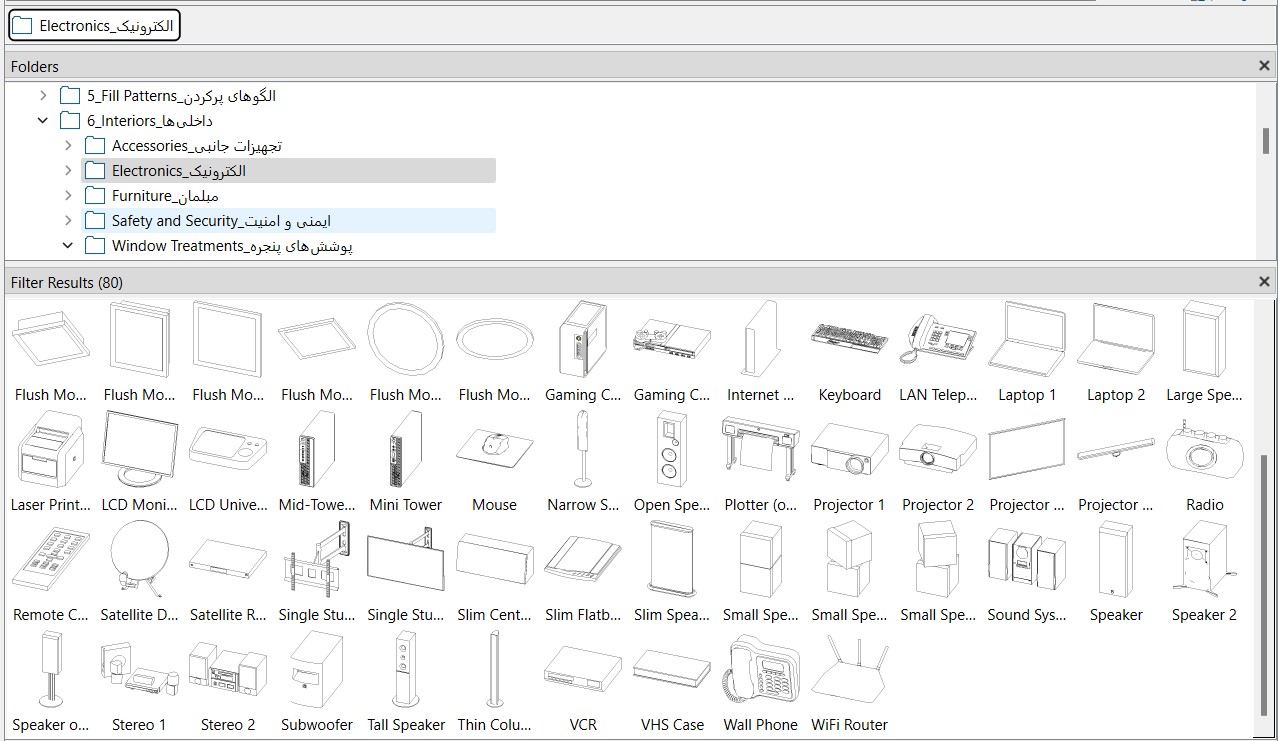This screenshot has height=741, width=1278.
Task: Expand the 5_Fill Patterns folder
Action: coord(43,96)
